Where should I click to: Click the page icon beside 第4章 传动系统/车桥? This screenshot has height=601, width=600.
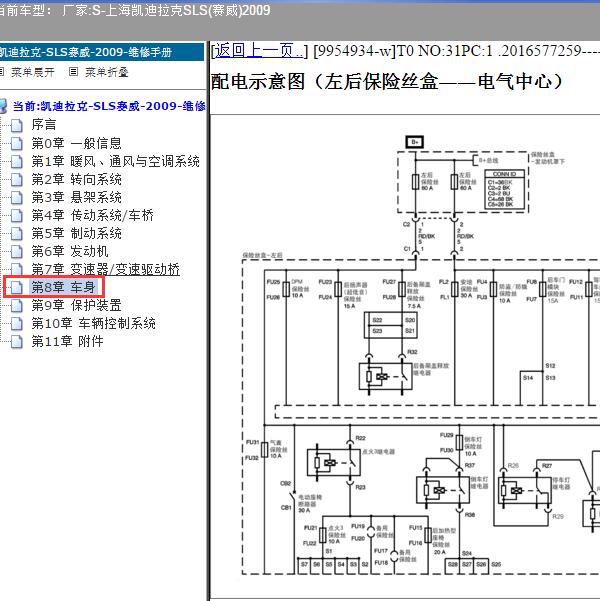pyautogui.click(x=16, y=215)
